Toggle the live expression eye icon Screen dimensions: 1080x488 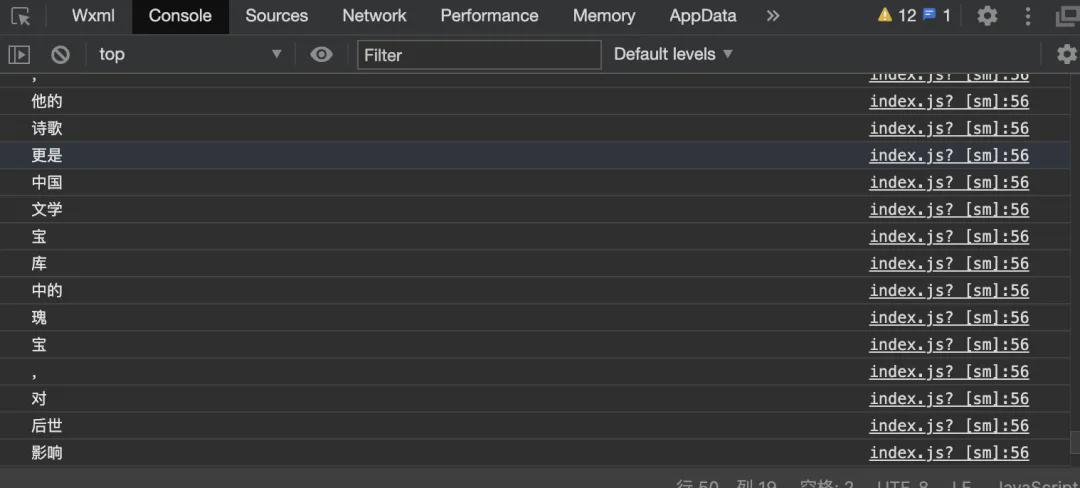(321, 55)
